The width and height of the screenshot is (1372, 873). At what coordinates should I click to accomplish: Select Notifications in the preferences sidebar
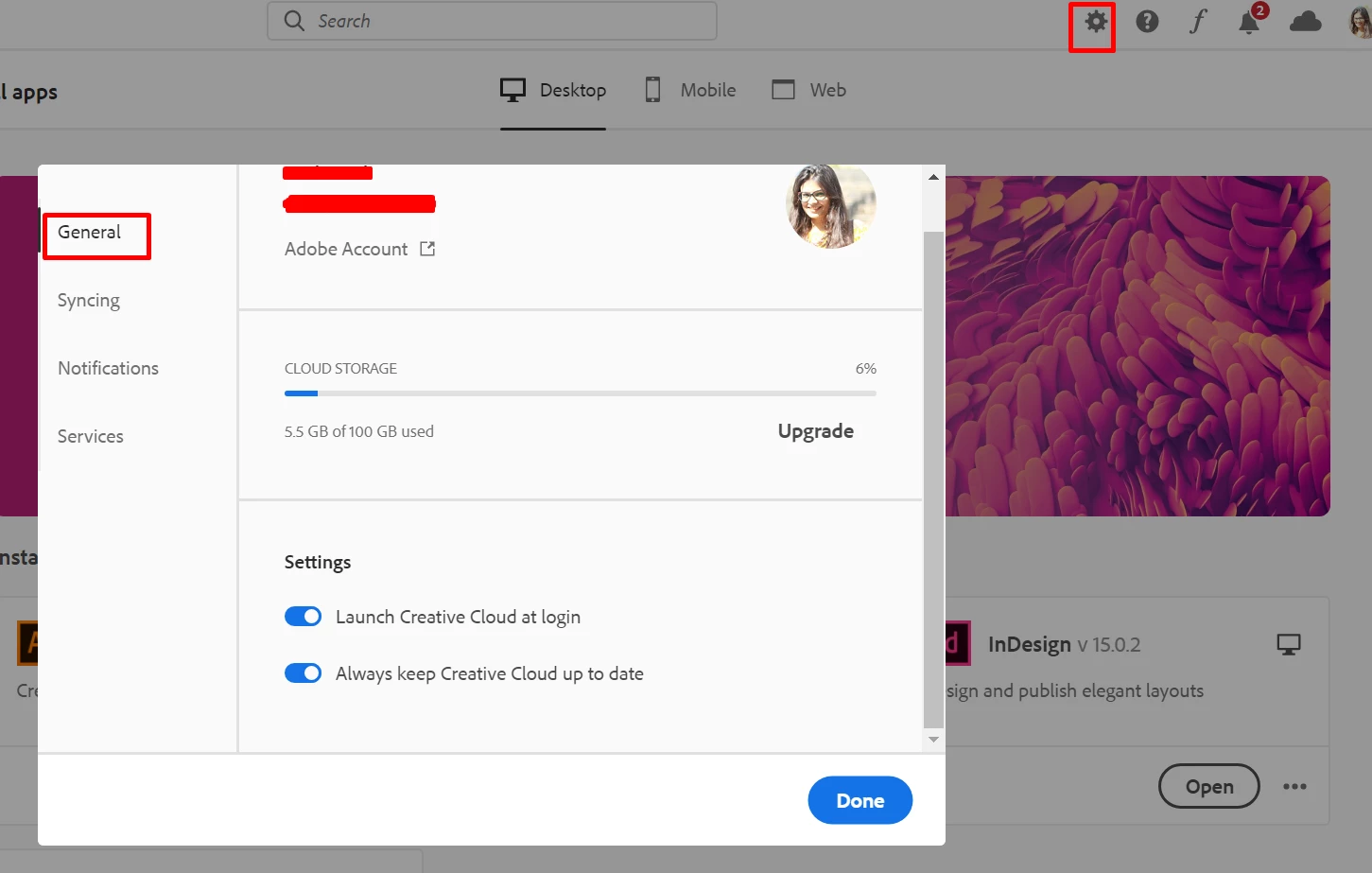108,368
